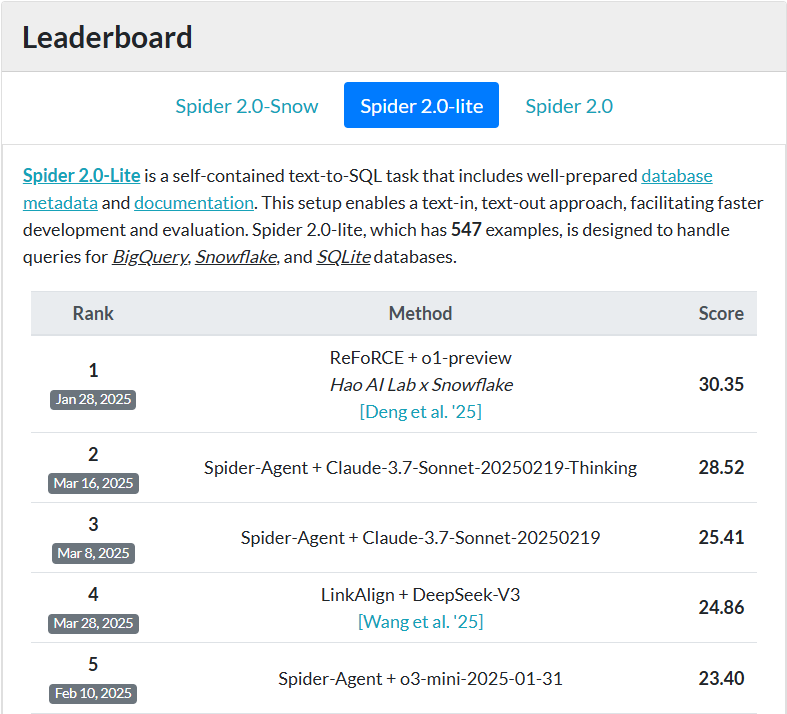The image size is (787, 714).
Task: Click the Score column header
Action: coord(720,313)
